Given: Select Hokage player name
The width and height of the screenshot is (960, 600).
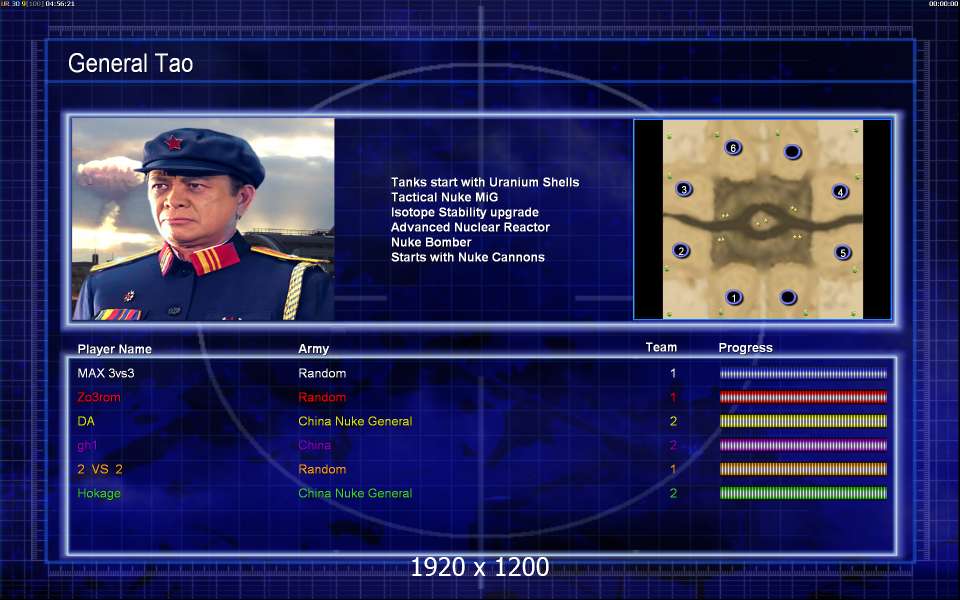Looking at the screenshot, I should pyautogui.click(x=99, y=493).
